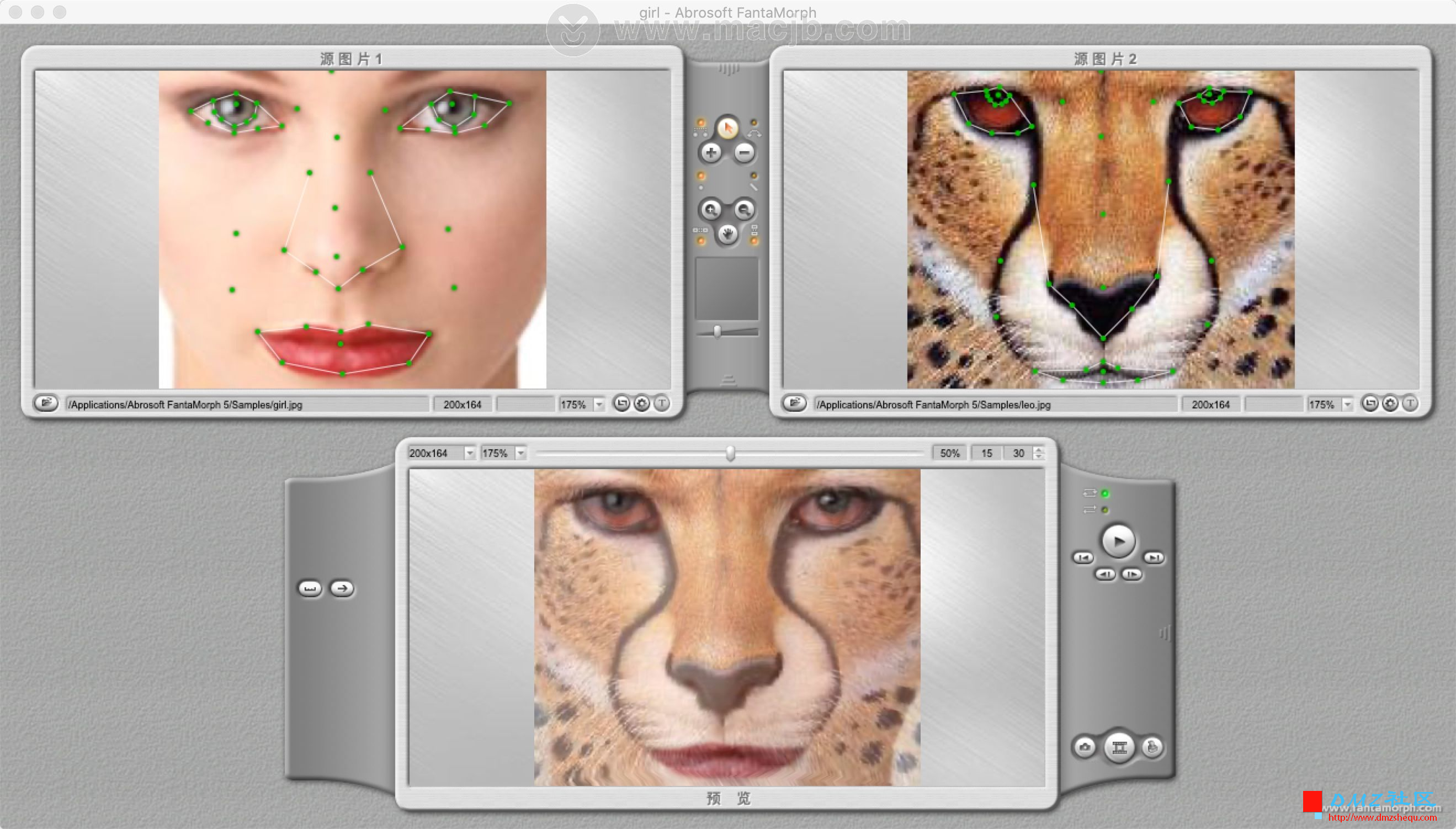Click the total frames field showing 30
1456x829 pixels.
tap(1018, 453)
